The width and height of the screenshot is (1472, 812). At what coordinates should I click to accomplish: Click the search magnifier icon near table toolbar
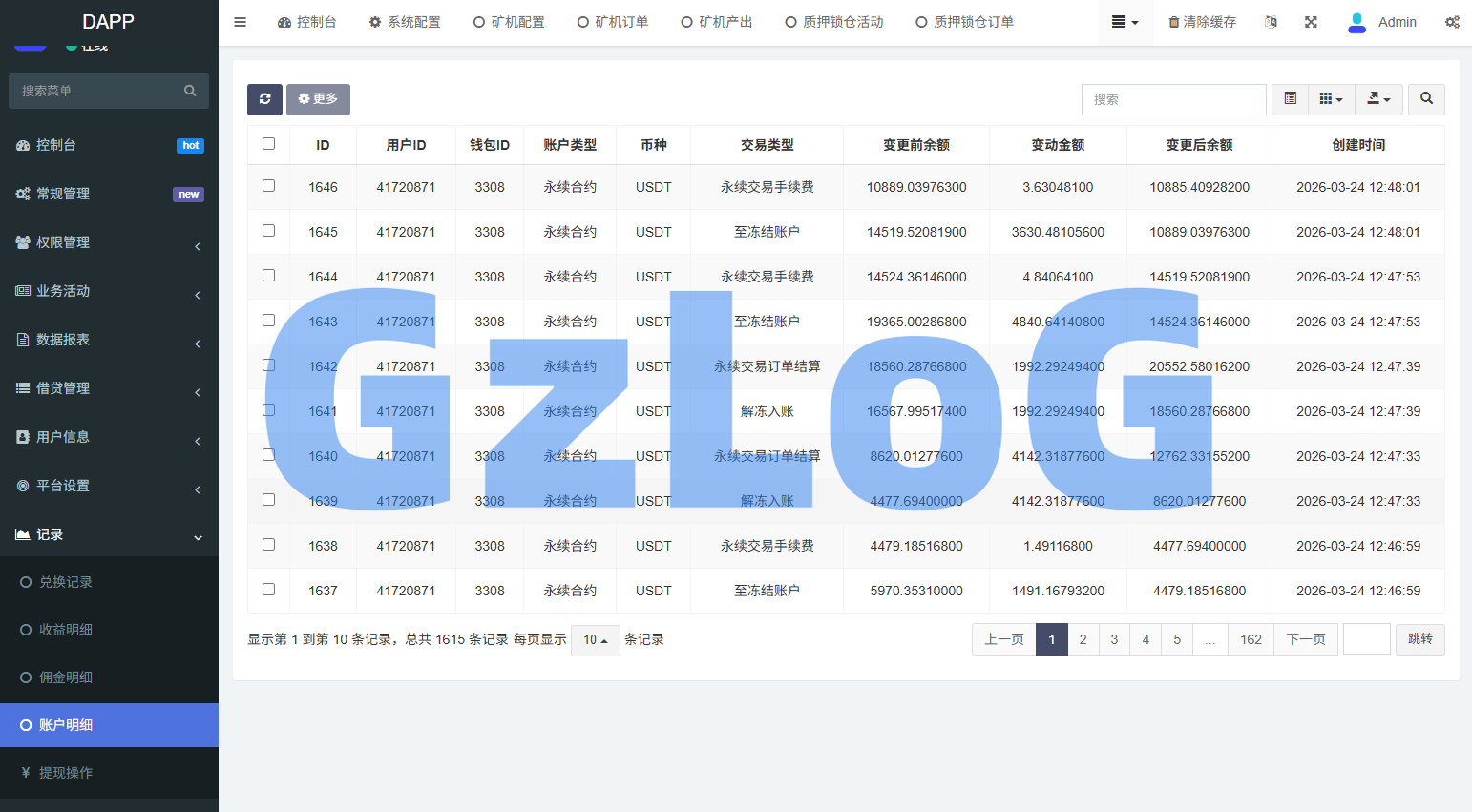(1426, 99)
